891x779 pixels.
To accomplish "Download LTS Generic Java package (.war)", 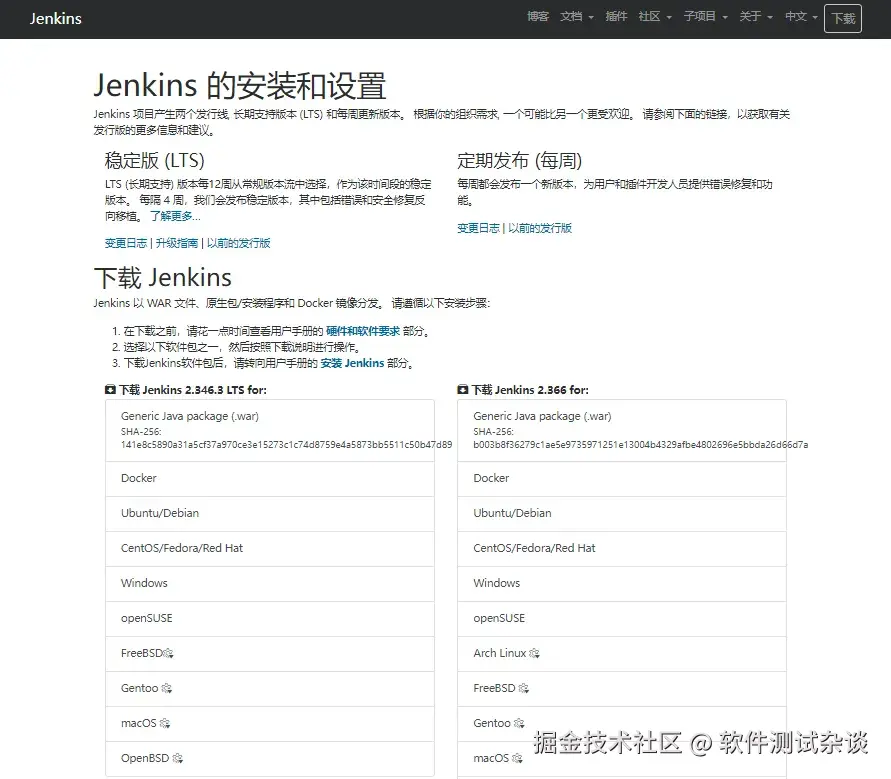I will click(x=270, y=430).
